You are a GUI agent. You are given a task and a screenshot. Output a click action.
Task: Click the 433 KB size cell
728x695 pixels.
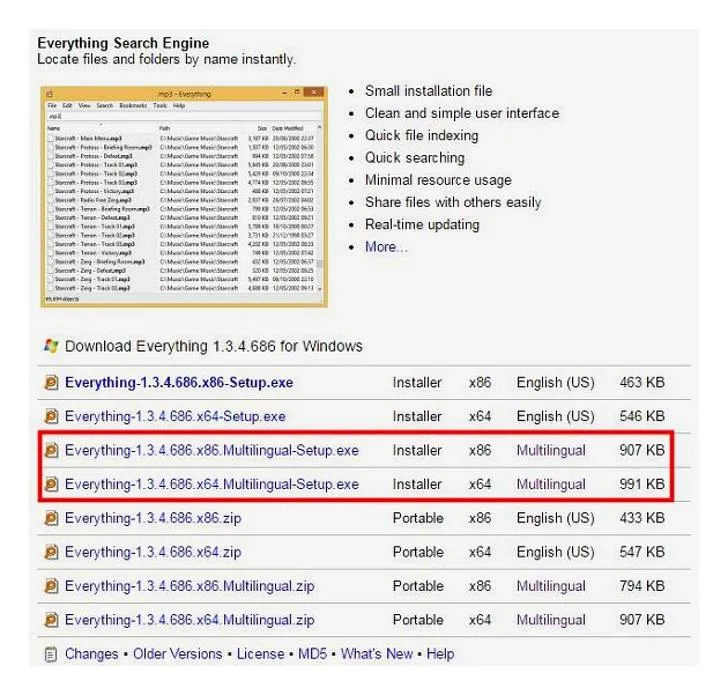[x=642, y=518]
